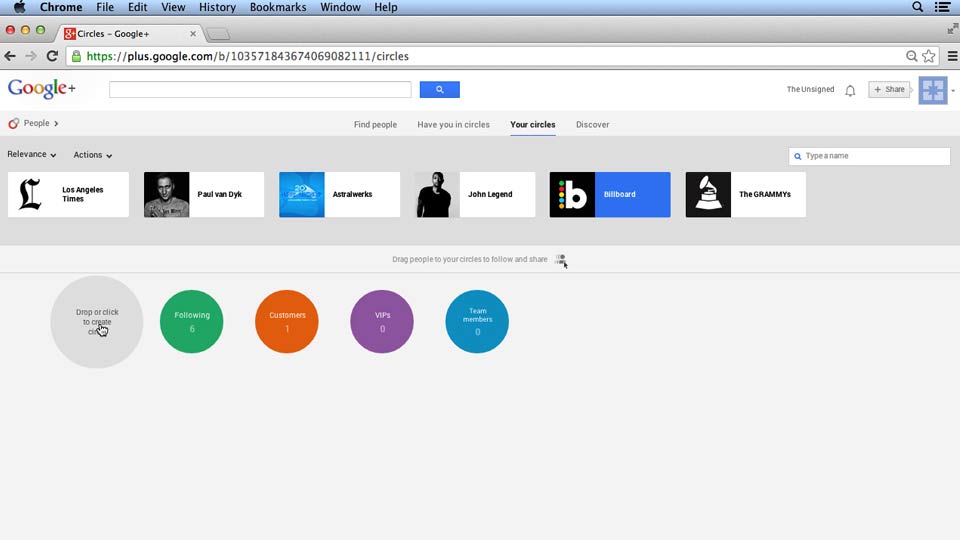Close the Circles - Google+ tab
Image resolution: width=960 pixels, height=540 pixels.
pos(193,34)
